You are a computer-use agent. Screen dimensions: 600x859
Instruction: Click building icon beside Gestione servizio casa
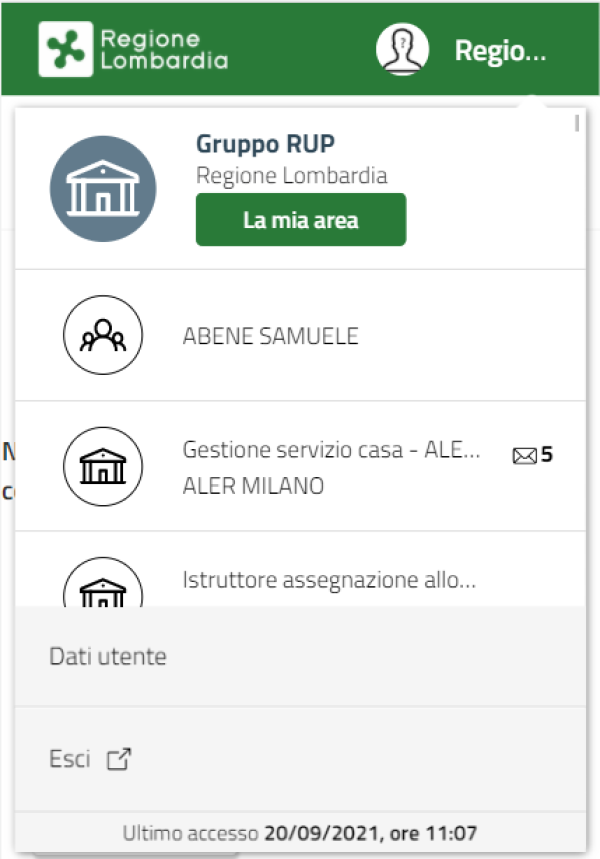coord(103,465)
